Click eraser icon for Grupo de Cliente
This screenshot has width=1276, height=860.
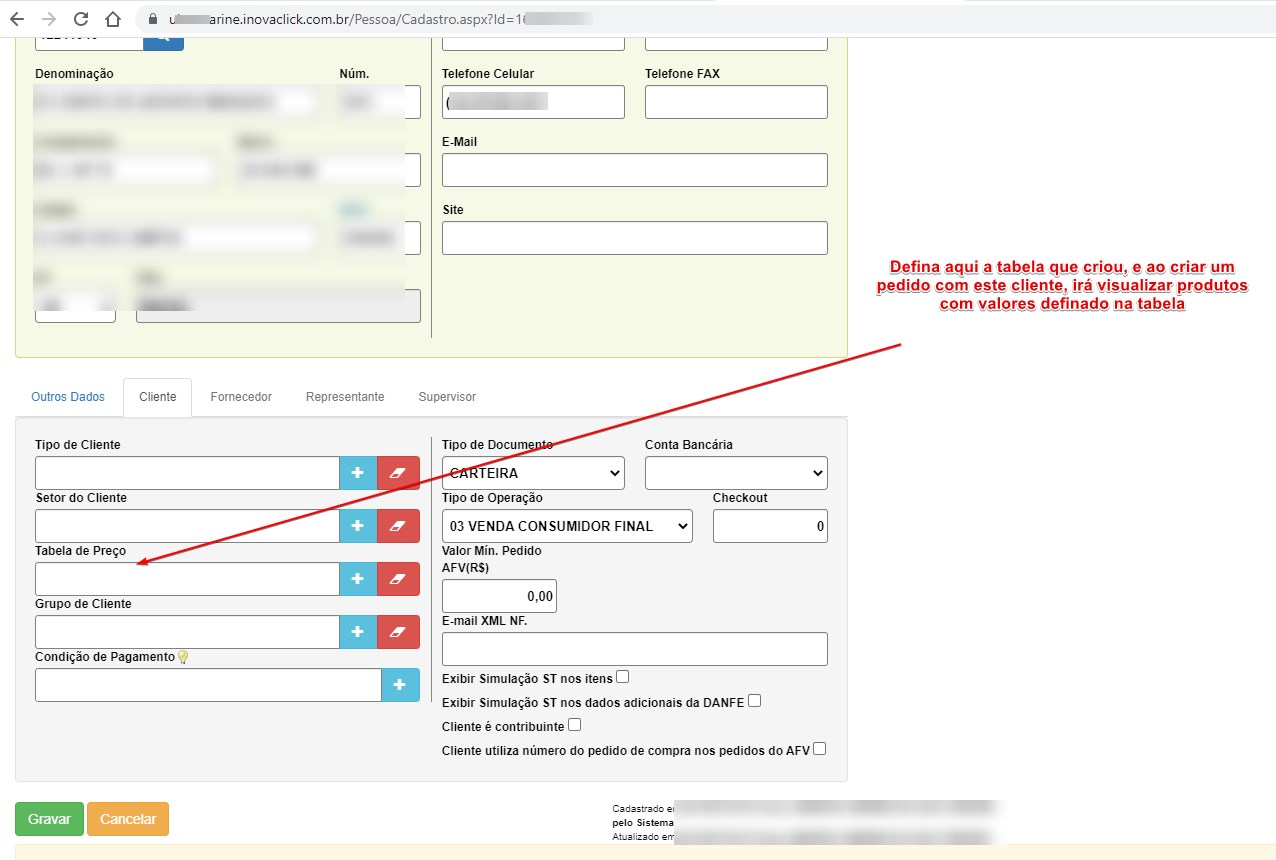pyautogui.click(x=398, y=632)
